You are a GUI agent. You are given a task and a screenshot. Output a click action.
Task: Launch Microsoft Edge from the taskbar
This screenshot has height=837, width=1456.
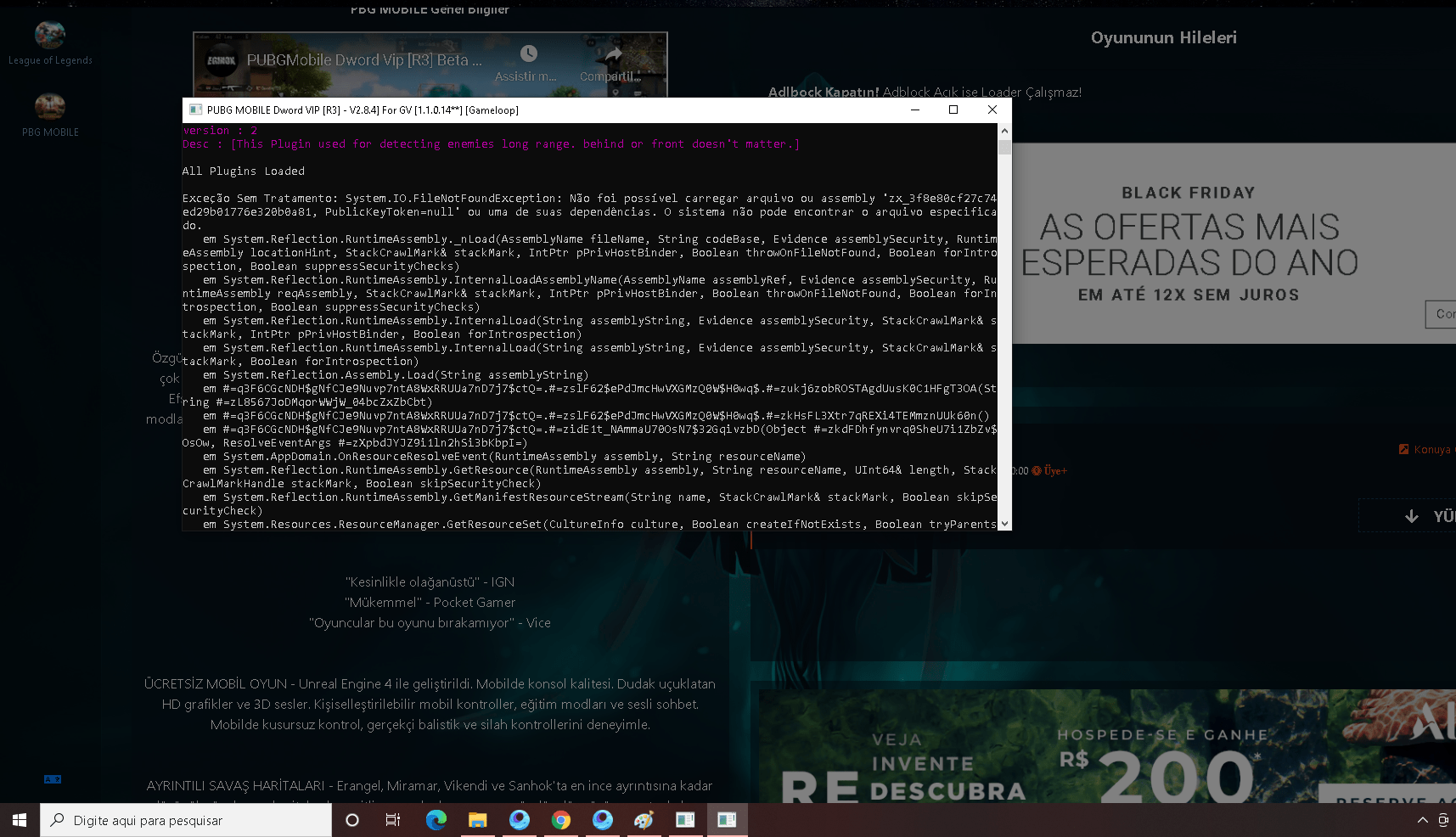tap(436, 820)
